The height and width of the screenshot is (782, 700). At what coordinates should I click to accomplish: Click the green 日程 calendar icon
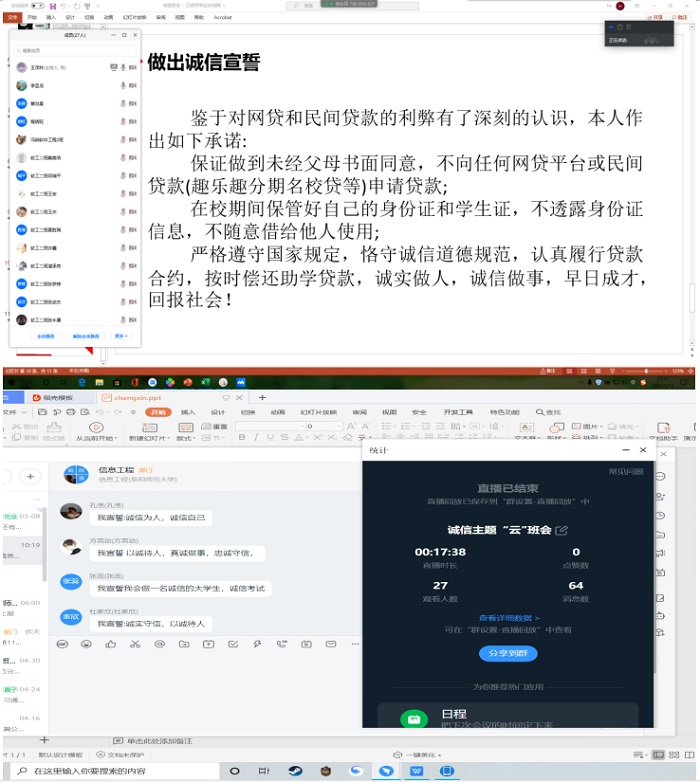(413, 719)
